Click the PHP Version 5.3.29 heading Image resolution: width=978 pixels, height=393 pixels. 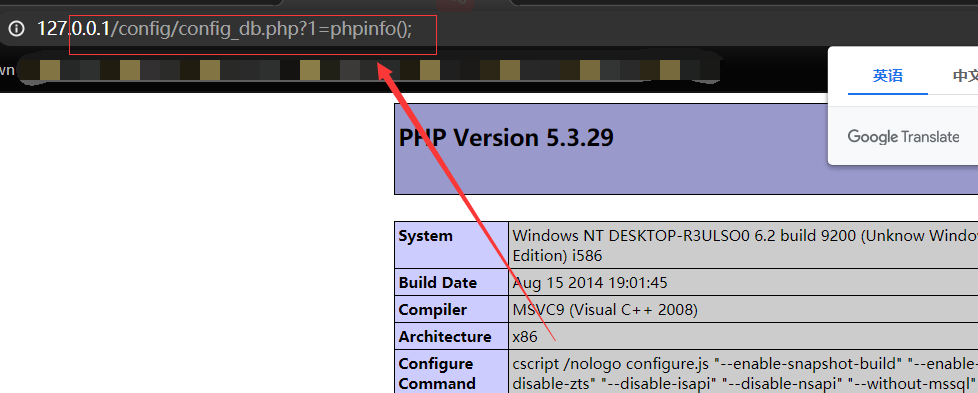pos(506,137)
